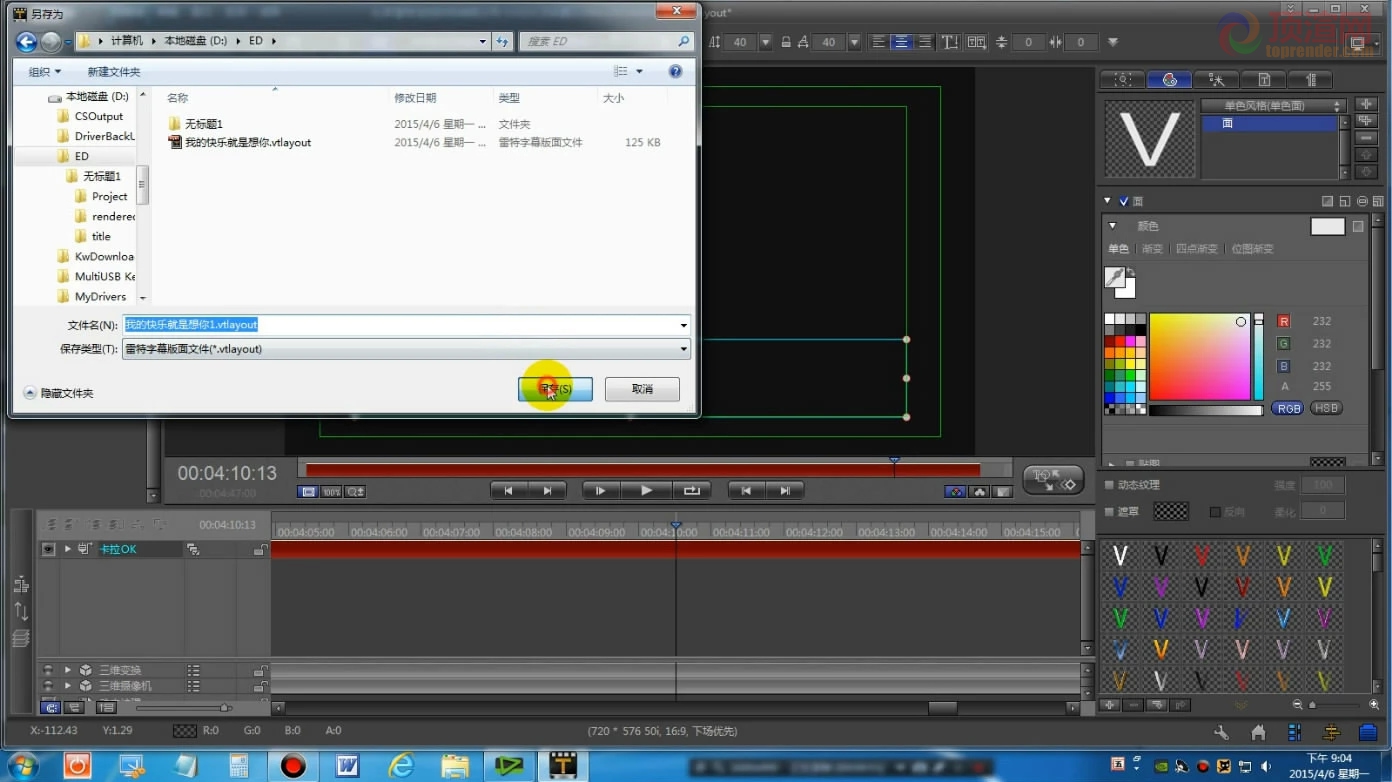This screenshot has height=782, width=1392.
Task: Click the keyframe tool button right of the preview
Action: click(x=1053, y=481)
